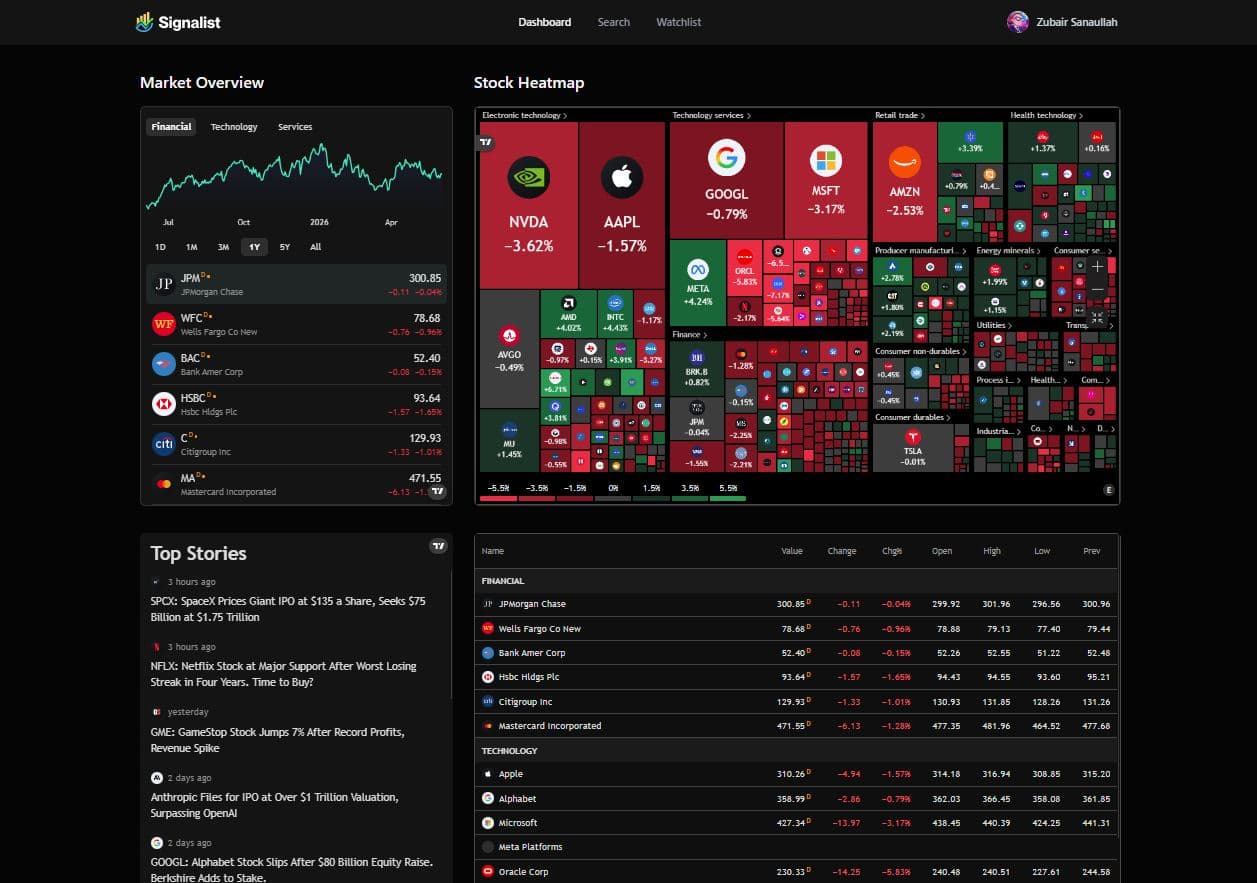Switch chart range to 5Y
Image resolution: width=1257 pixels, height=883 pixels.
285,247
